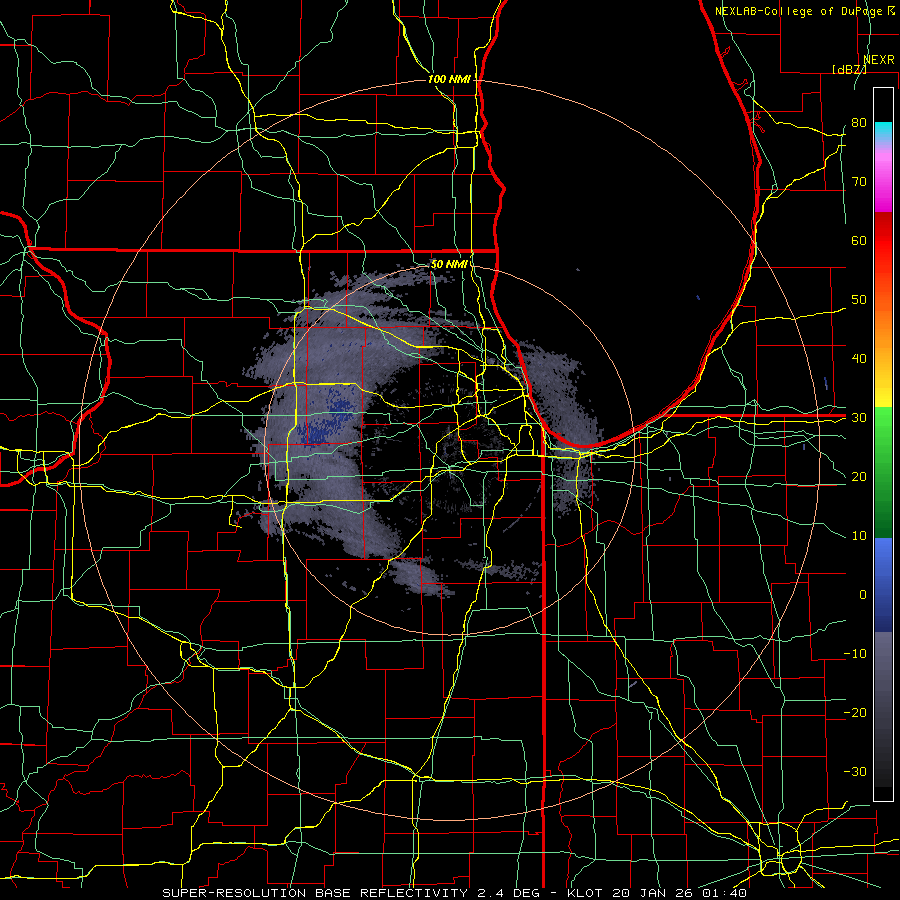Click the cyan segment atop the color bar
This screenshot has width=900, height=900.
tap(883, 131)
